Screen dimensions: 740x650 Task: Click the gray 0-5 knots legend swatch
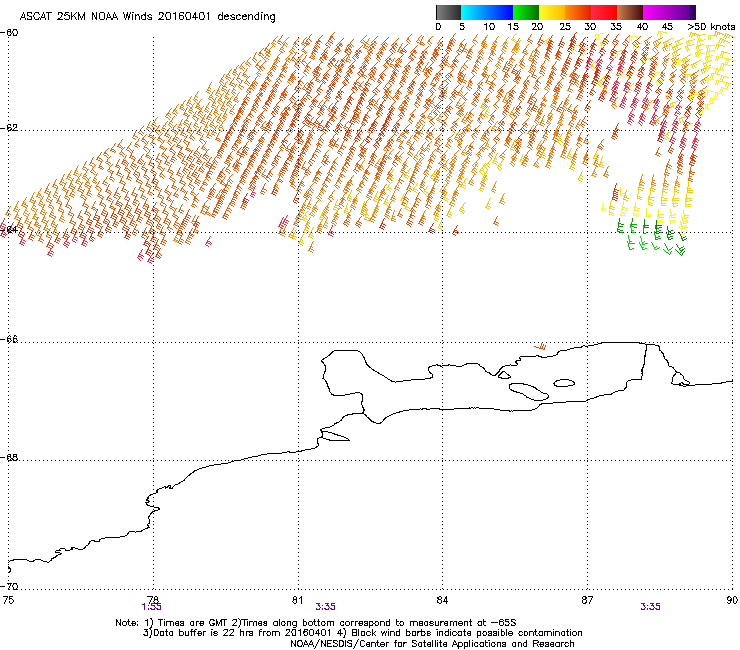coord(448,12)
